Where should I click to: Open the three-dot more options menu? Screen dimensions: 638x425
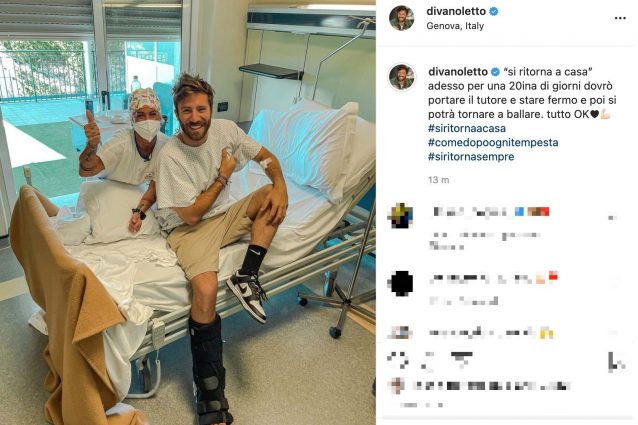[620, 18]
